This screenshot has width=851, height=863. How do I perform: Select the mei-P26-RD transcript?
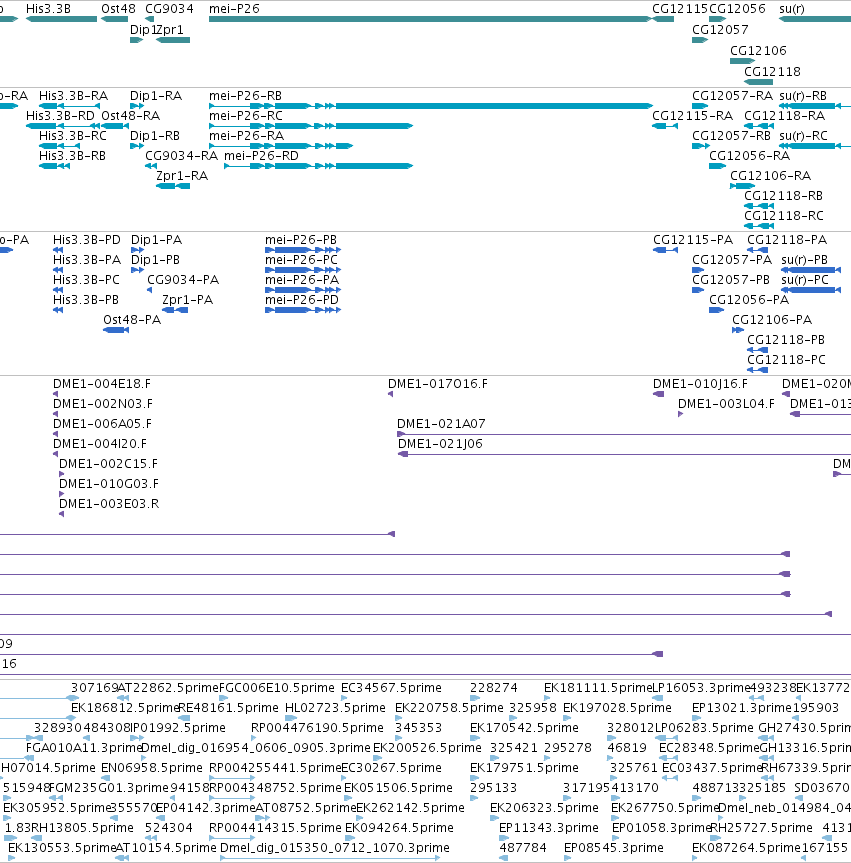click(x=319, y=166)
